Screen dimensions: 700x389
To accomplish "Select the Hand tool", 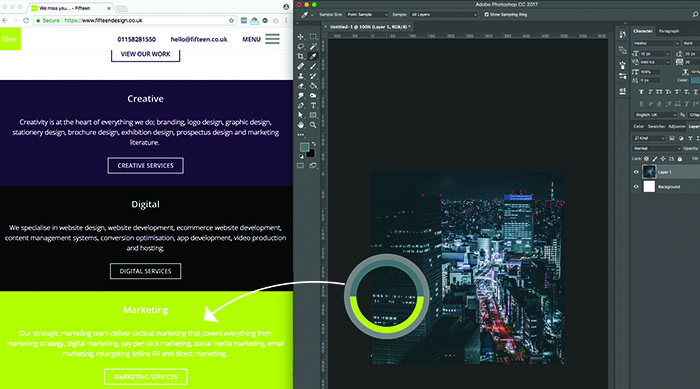I will pyautogui.click(x=301, y=125).
